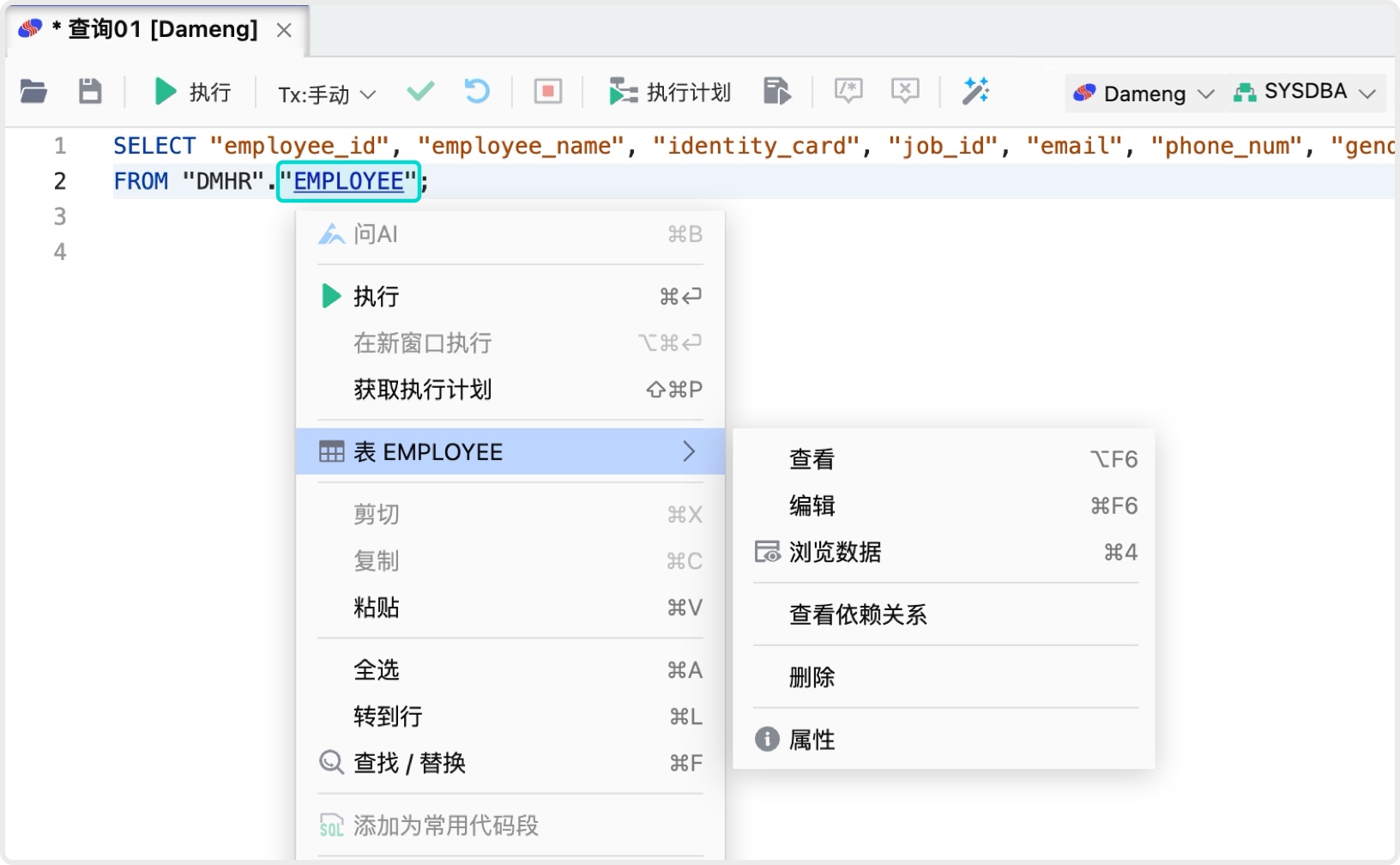The image size is (1400, 865).
Task: Select the 查询01 [Dameng] tab
Action: pos(153,28)
